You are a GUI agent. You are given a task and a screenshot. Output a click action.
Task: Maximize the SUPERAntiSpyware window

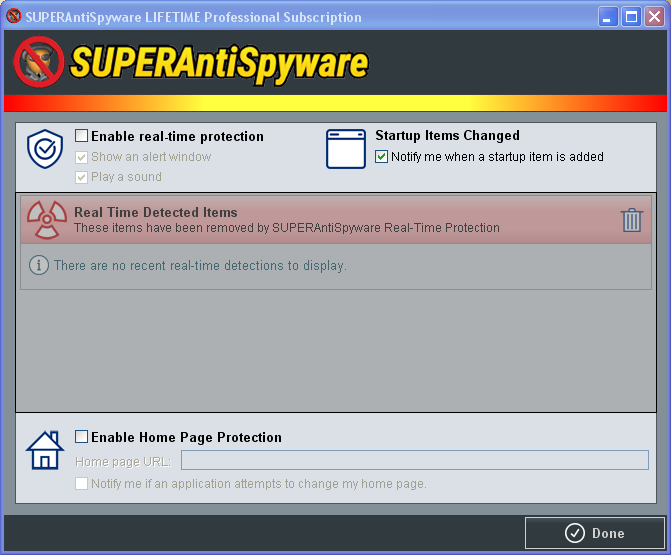[x=631, y=17]
